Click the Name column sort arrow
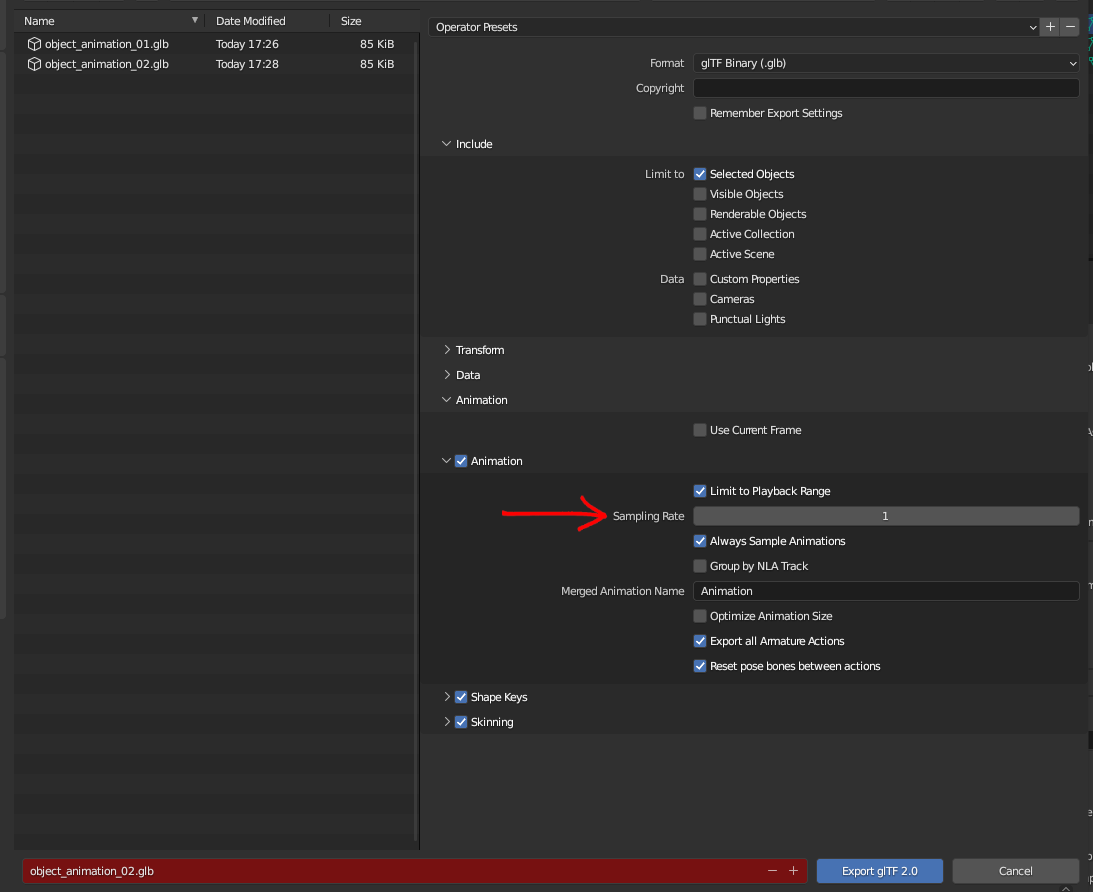1093x892 pixels. tap(195, 20)
